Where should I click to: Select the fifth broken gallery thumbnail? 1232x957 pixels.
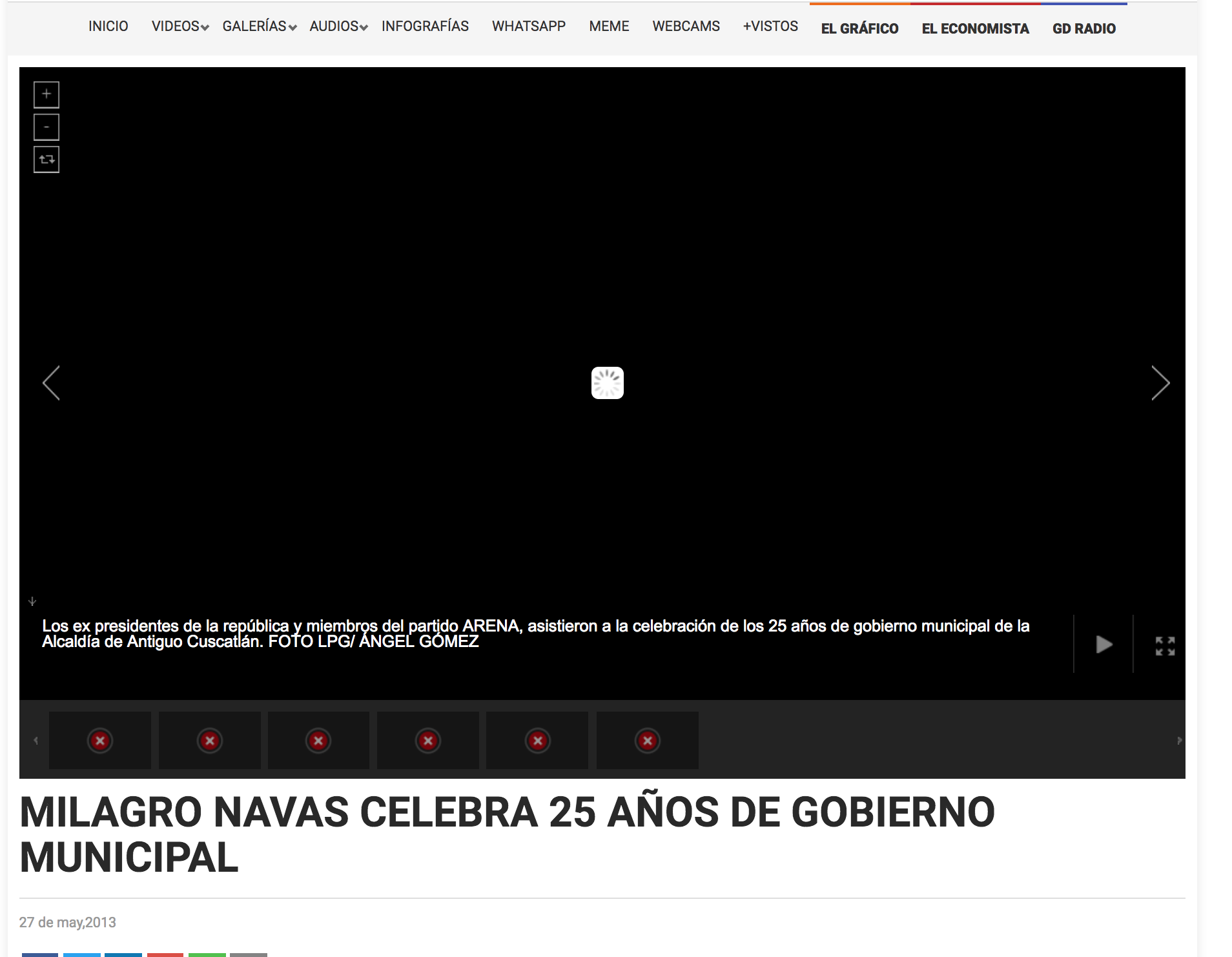537,740
